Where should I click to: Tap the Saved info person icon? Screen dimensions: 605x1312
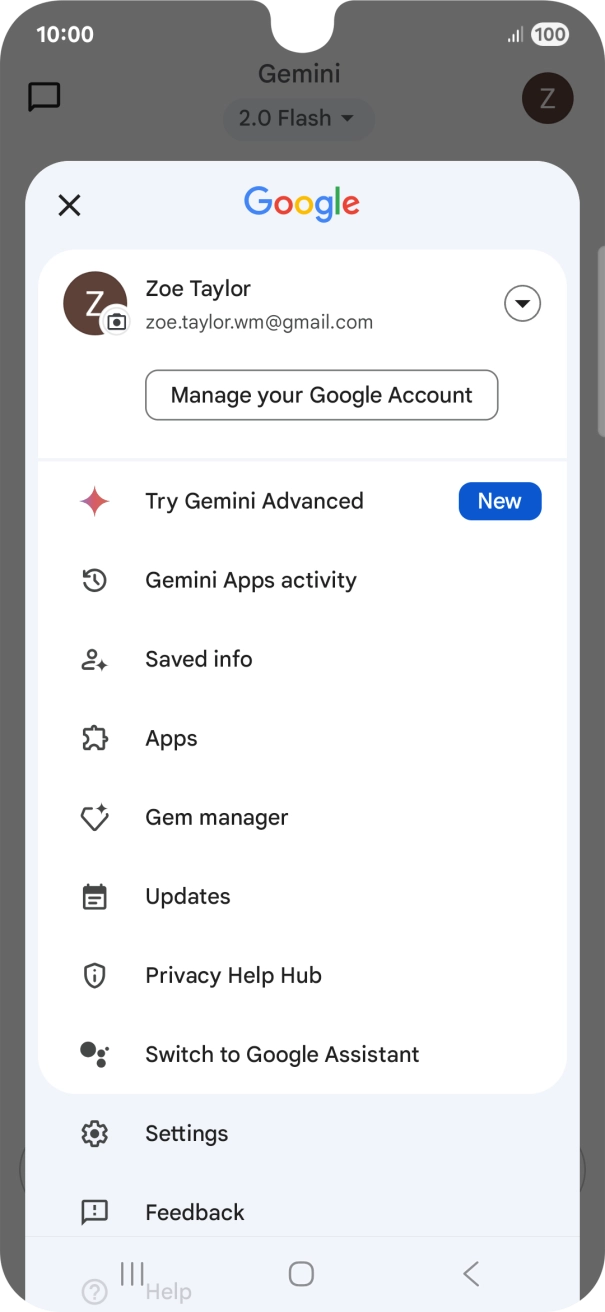click(x=94, y=659)
